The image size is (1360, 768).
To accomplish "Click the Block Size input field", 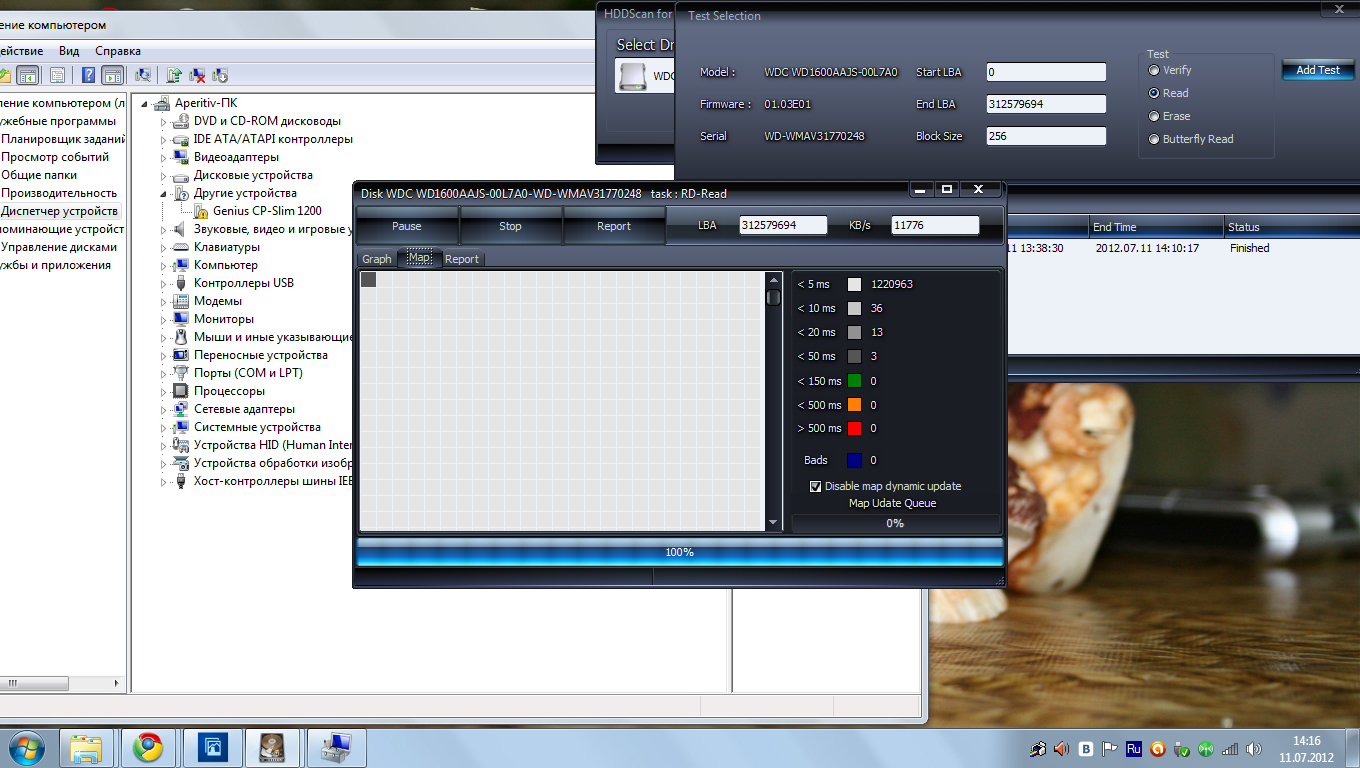I will tap(1046, 136).
